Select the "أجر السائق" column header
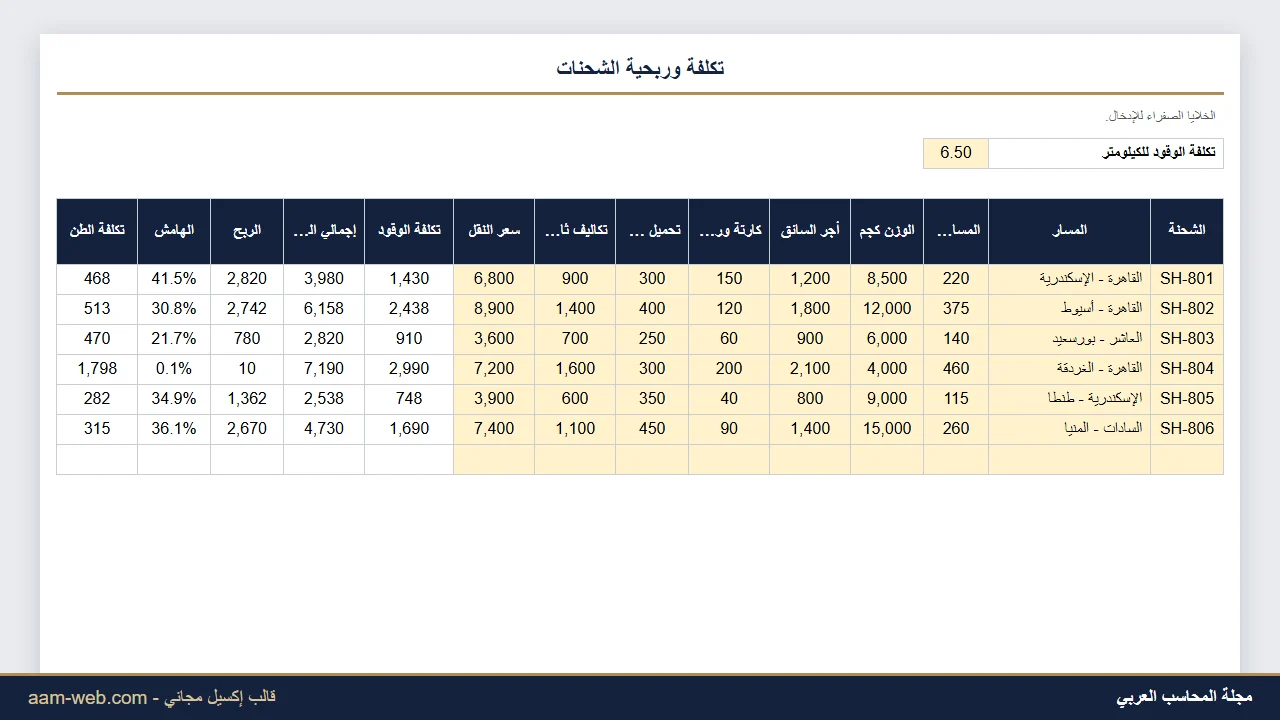 pos(810,231)
